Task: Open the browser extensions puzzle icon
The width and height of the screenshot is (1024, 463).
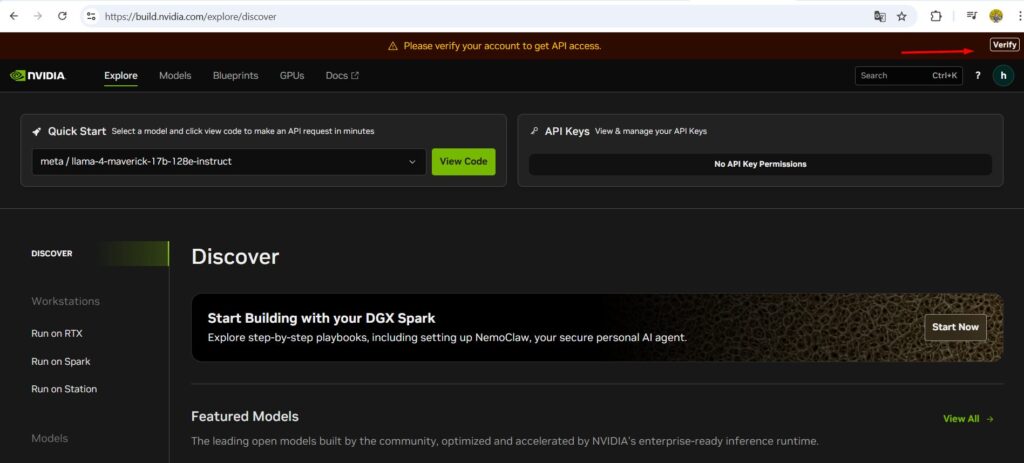Action: 936,16
